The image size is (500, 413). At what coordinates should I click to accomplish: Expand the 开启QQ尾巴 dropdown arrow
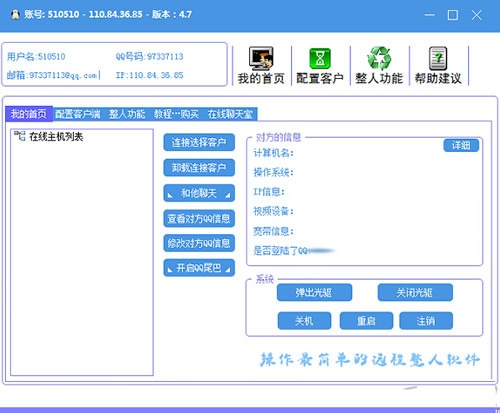(228, 270)
